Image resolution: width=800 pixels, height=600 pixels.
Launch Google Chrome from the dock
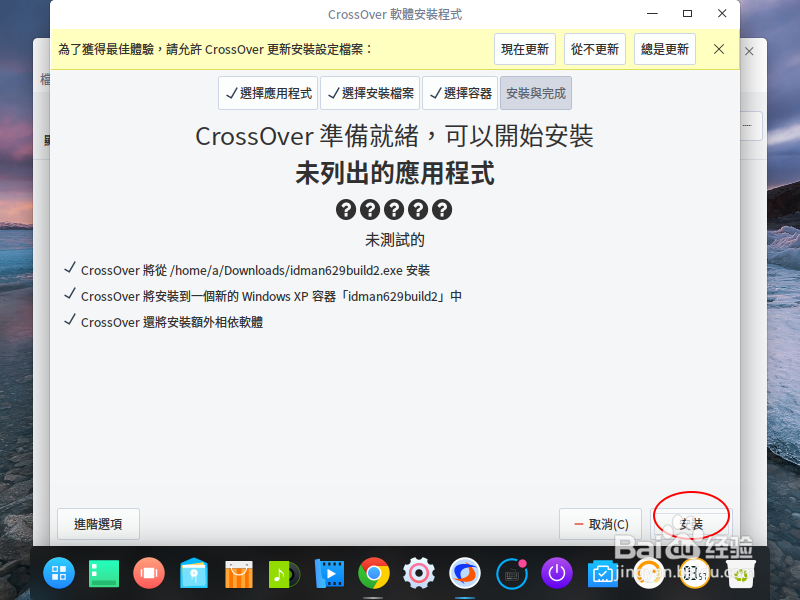374,573
